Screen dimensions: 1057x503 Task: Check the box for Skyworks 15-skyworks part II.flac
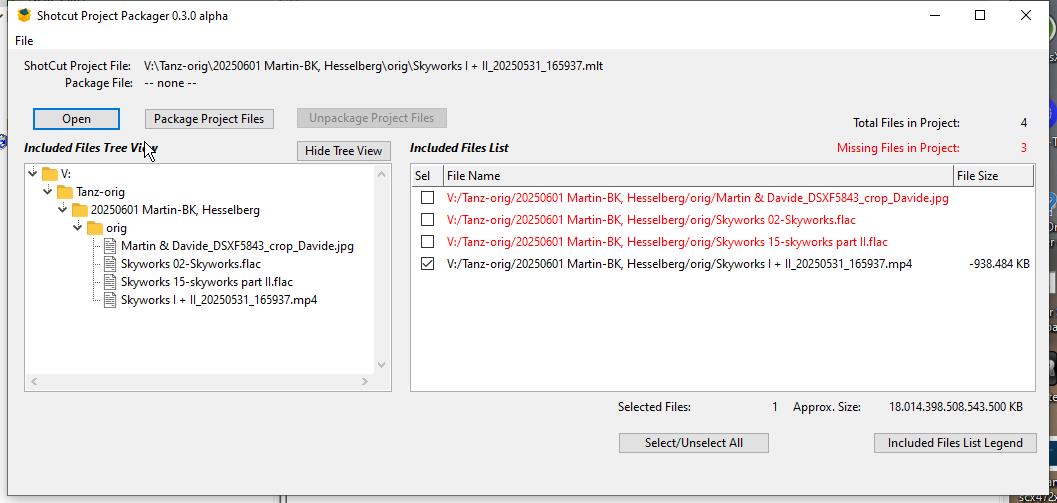(x=427, y=241)
